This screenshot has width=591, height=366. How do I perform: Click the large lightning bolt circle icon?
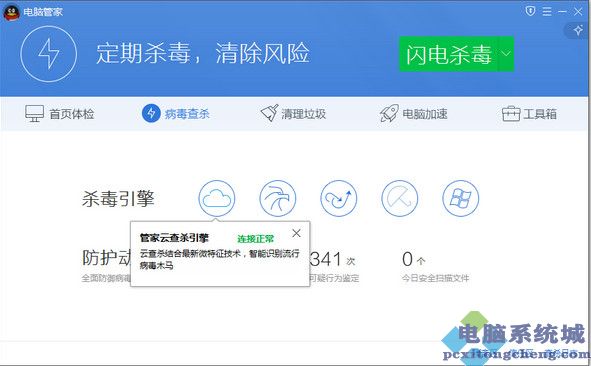[49, 54]
